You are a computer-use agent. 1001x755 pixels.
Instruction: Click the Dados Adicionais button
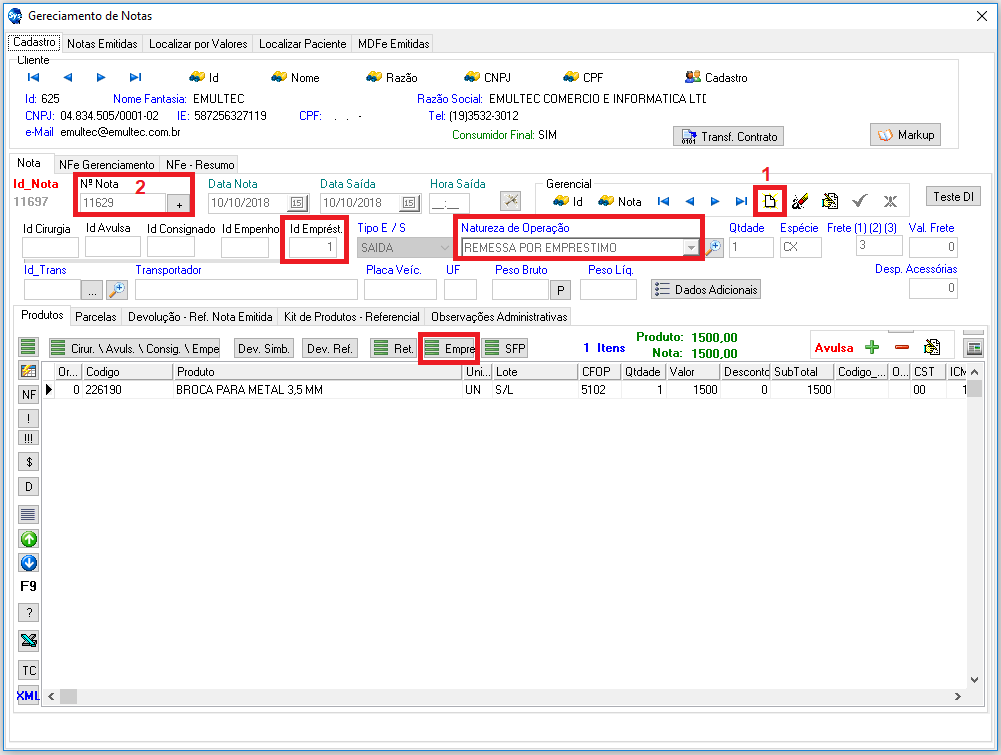click(x=706, y=289)
